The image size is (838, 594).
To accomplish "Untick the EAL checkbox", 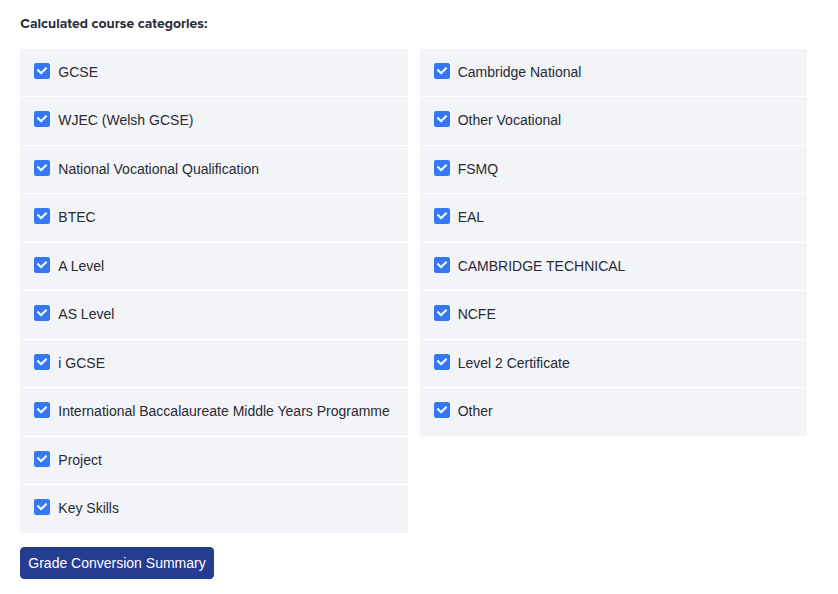I will [x=442, y=216].
